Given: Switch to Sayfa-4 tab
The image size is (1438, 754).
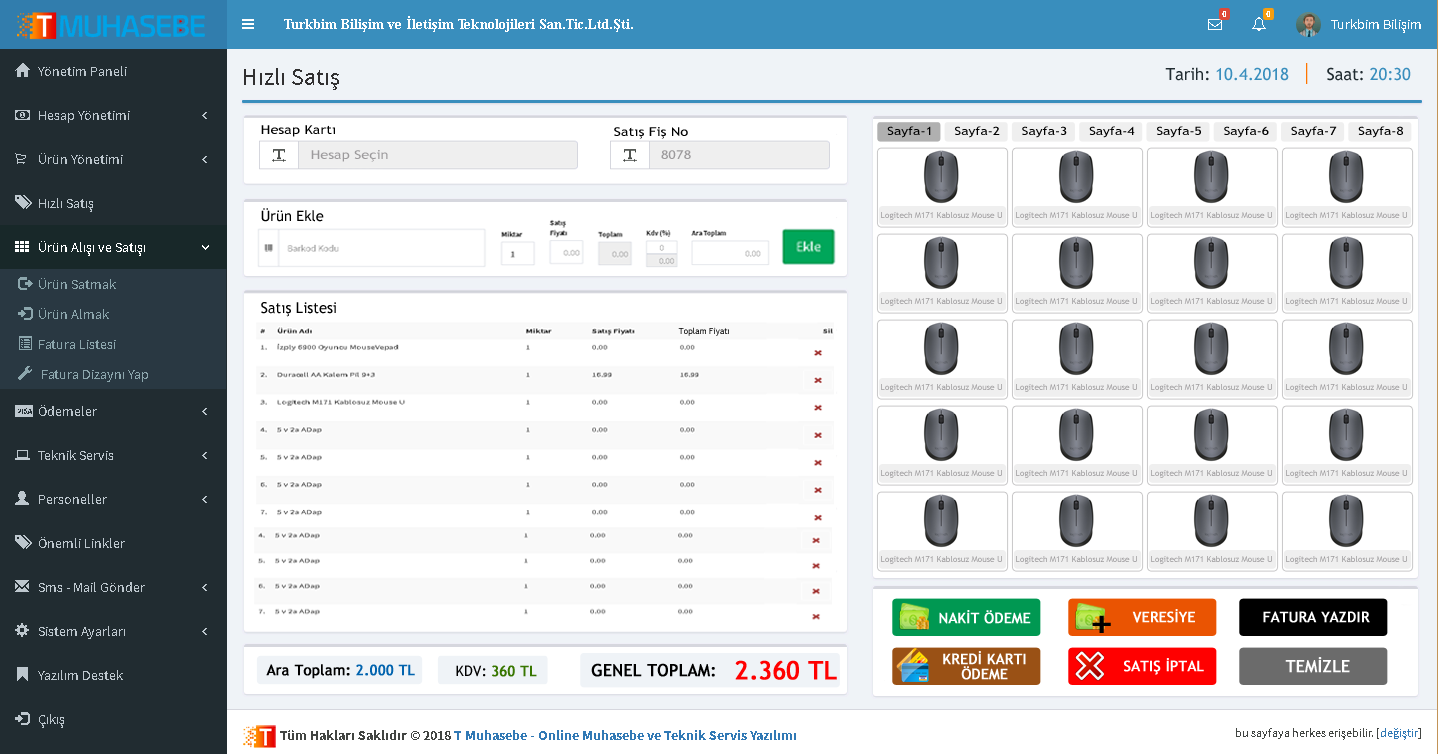Looking at the screenshot, I should 1112,131.
